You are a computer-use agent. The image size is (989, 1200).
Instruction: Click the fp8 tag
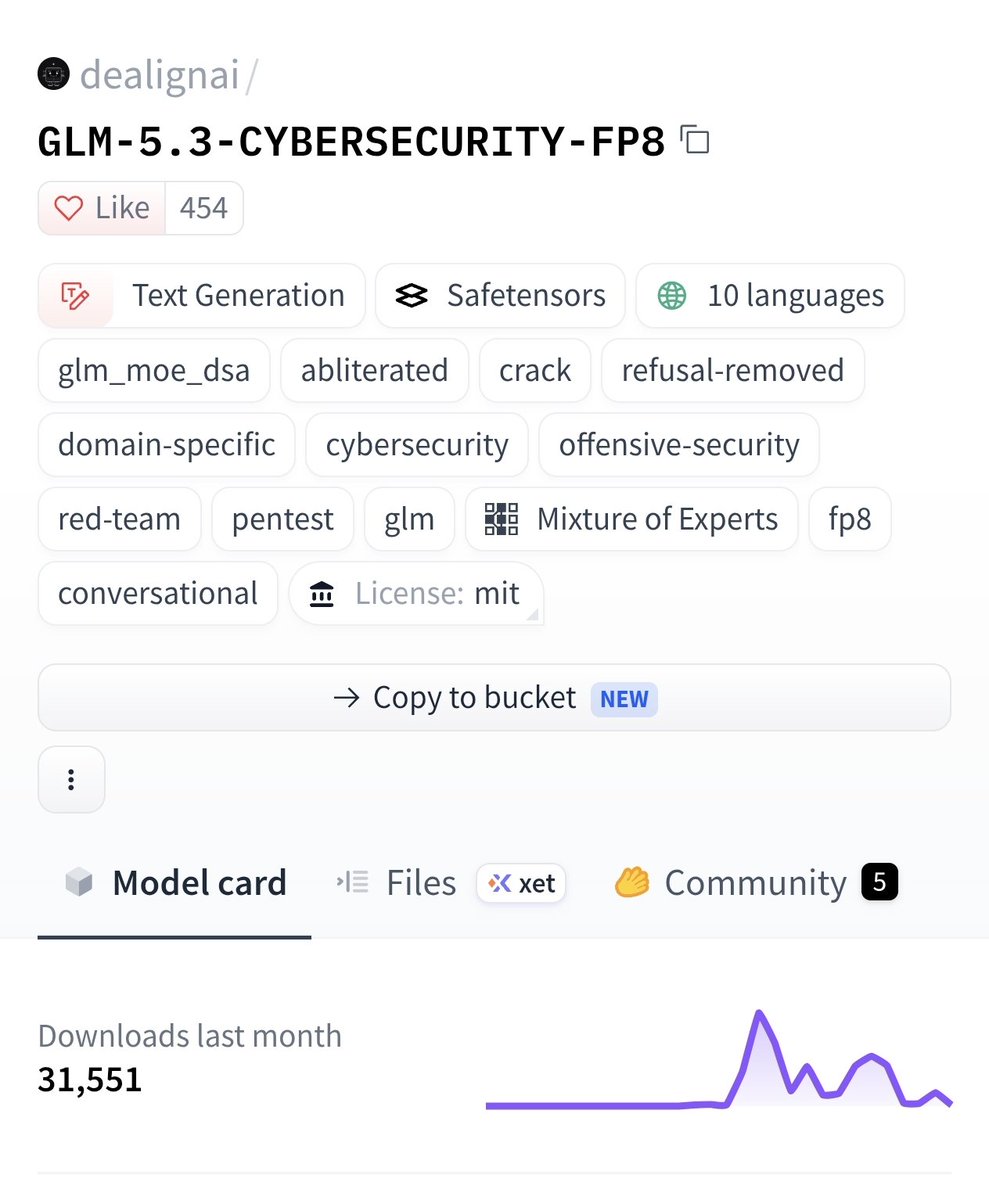pos(850,519)
